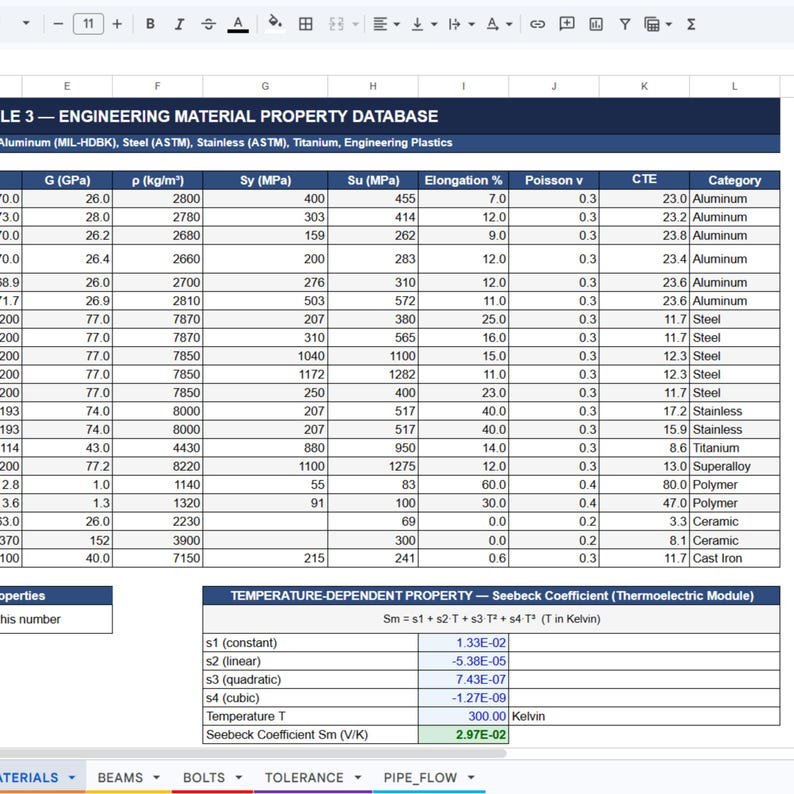Select the s1 constant value 1.33E-02
Screen dimensions: 794x794
point(463,643)
